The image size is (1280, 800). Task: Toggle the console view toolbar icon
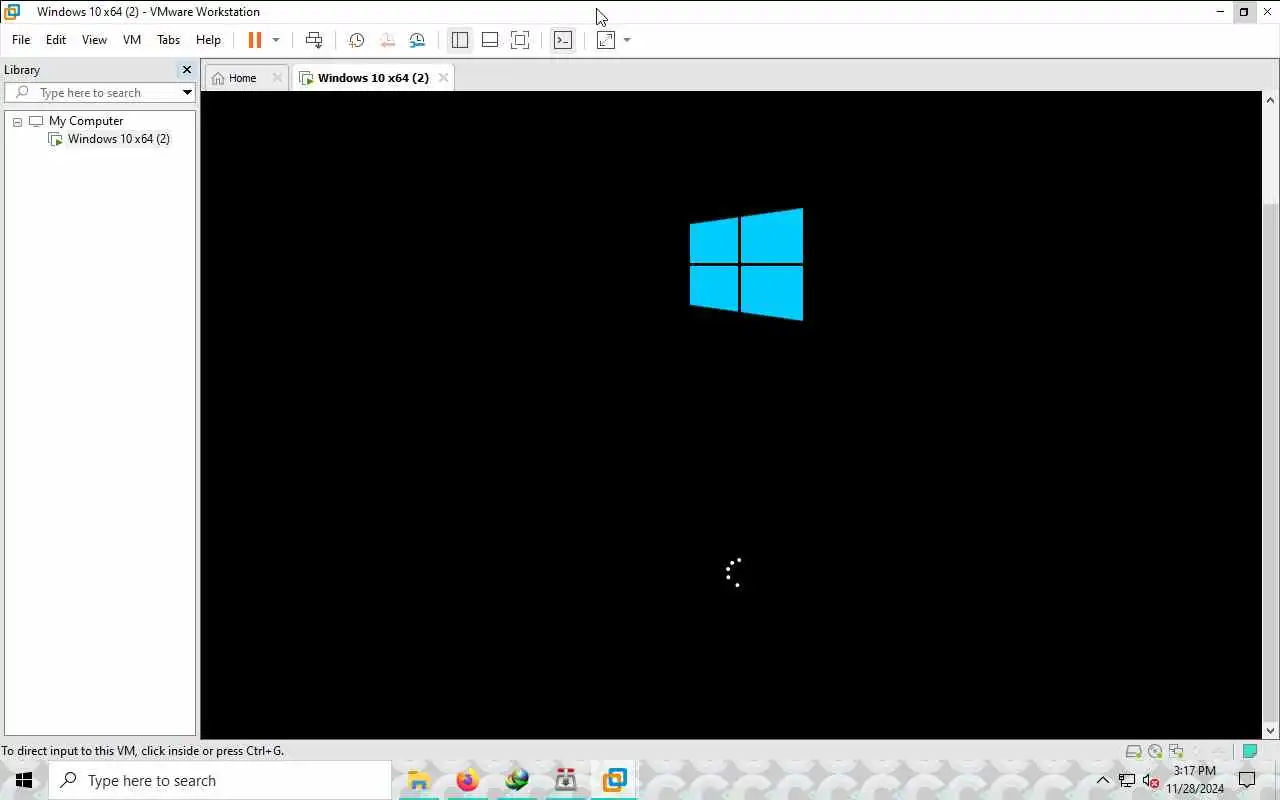[563, 40]
